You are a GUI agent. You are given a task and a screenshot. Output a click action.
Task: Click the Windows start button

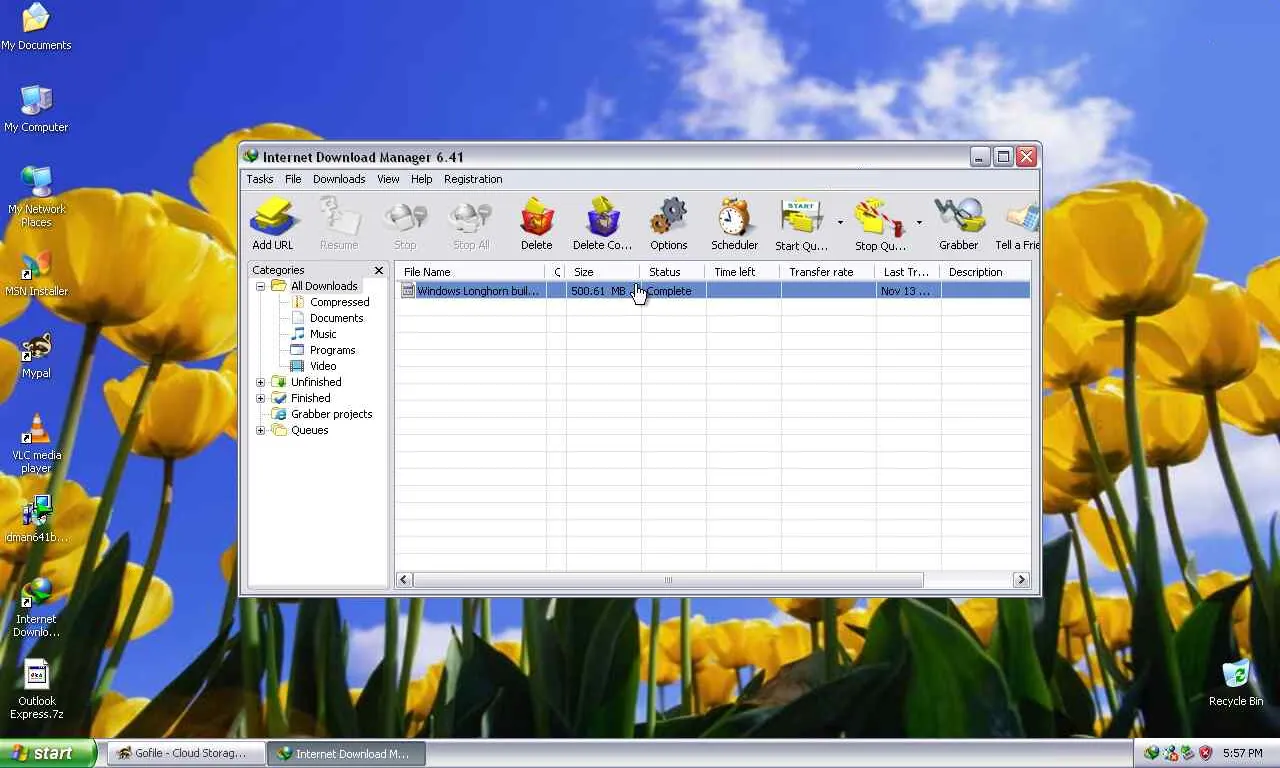pyautogui.click(x=48, y=753)
